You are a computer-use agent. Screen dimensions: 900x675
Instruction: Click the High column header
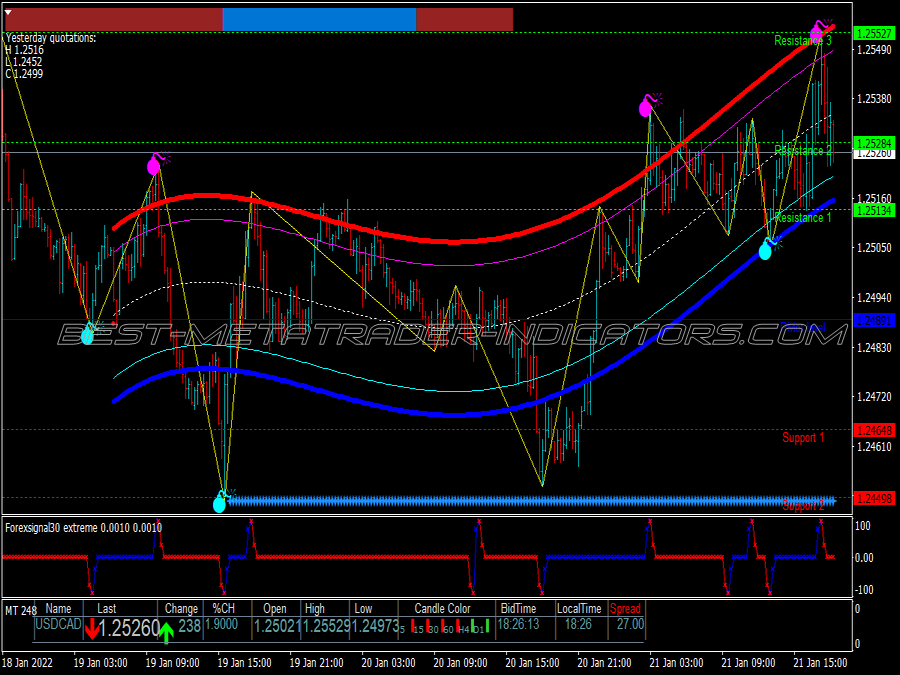coord(315,608)
